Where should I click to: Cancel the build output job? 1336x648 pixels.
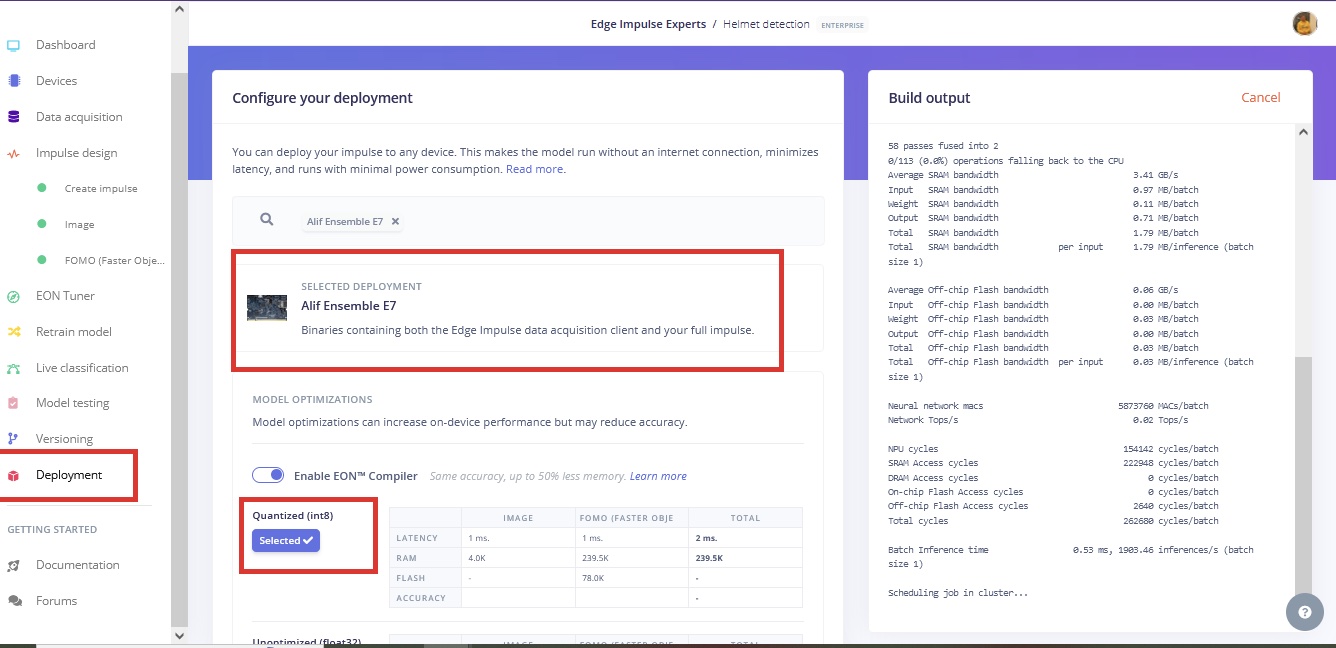(1260, 97)
